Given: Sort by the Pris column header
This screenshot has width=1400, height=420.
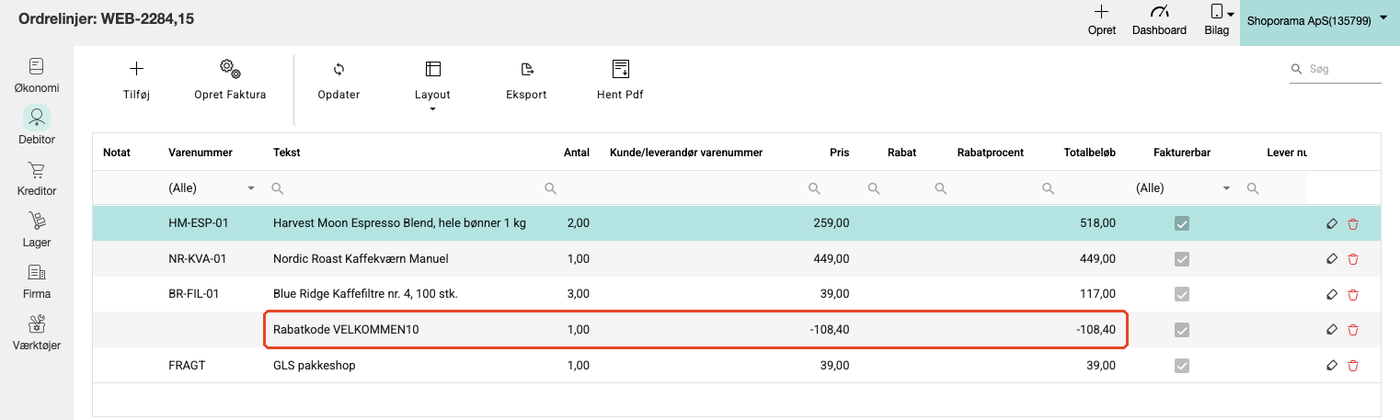Looking at the screenshot, I should (x=839, y=152).
